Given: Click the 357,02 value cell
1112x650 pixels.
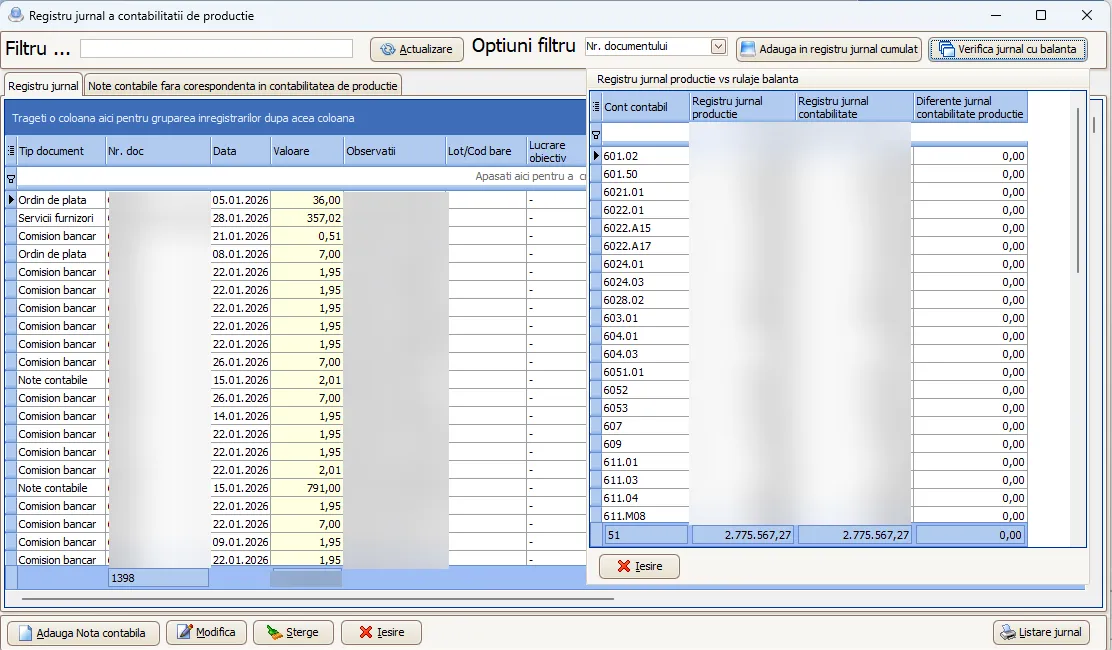Looking at the screenshot, I should tap(307, 218).
